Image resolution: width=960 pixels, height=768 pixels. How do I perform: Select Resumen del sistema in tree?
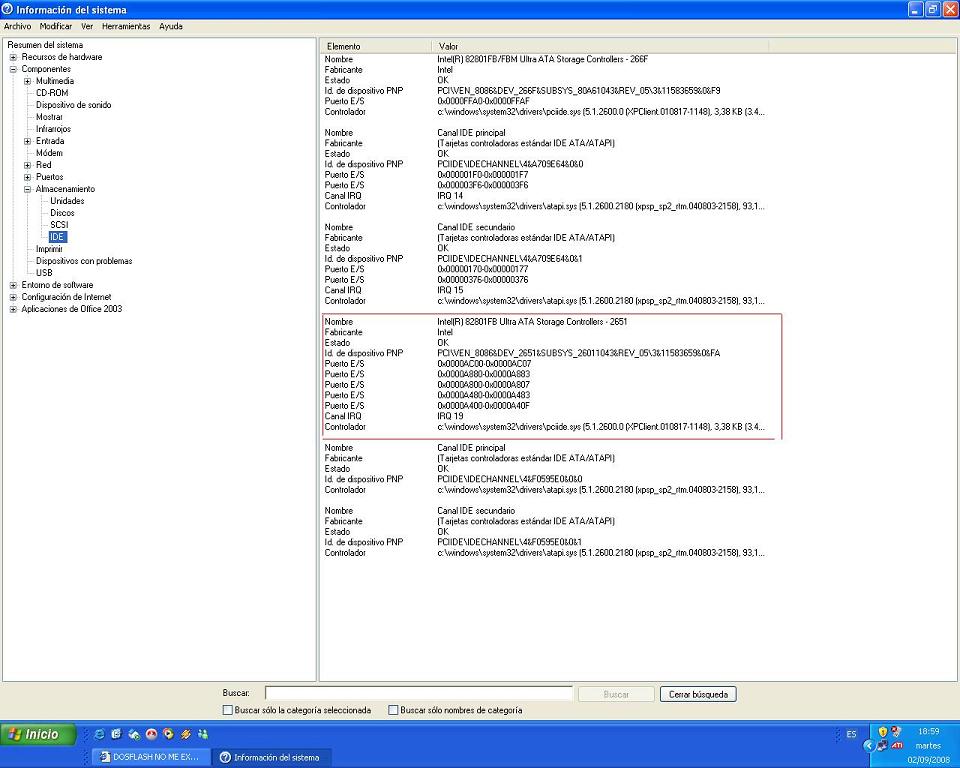point(45,45)
